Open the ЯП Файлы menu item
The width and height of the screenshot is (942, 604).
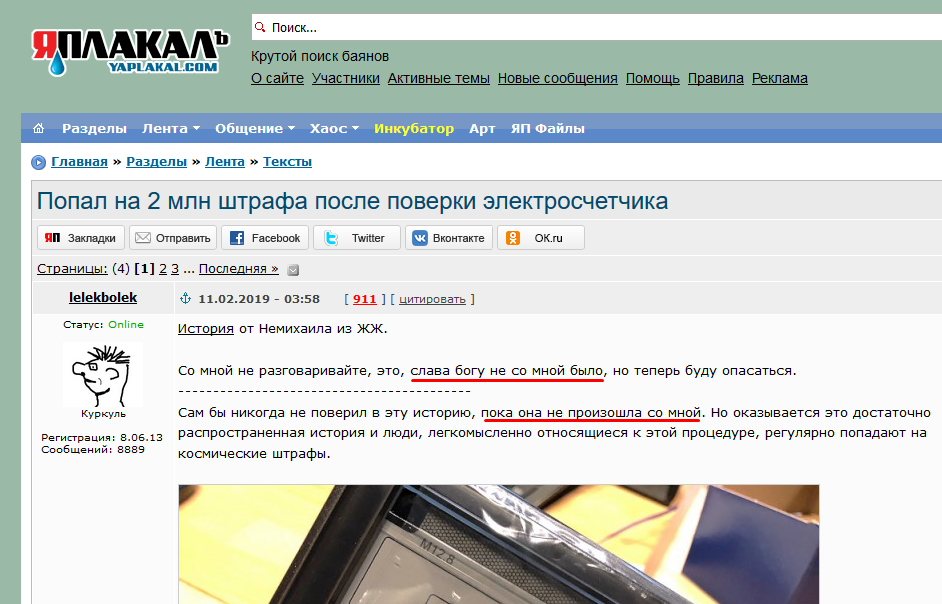547,129
